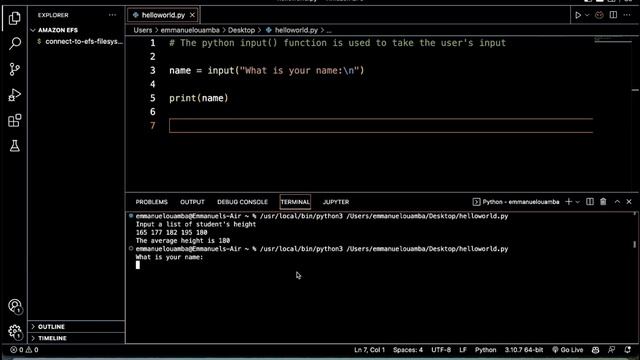This screenshot has height=360, width=640.
Task: Expand the TIMELINE section
Action: [x=52, y=338]
